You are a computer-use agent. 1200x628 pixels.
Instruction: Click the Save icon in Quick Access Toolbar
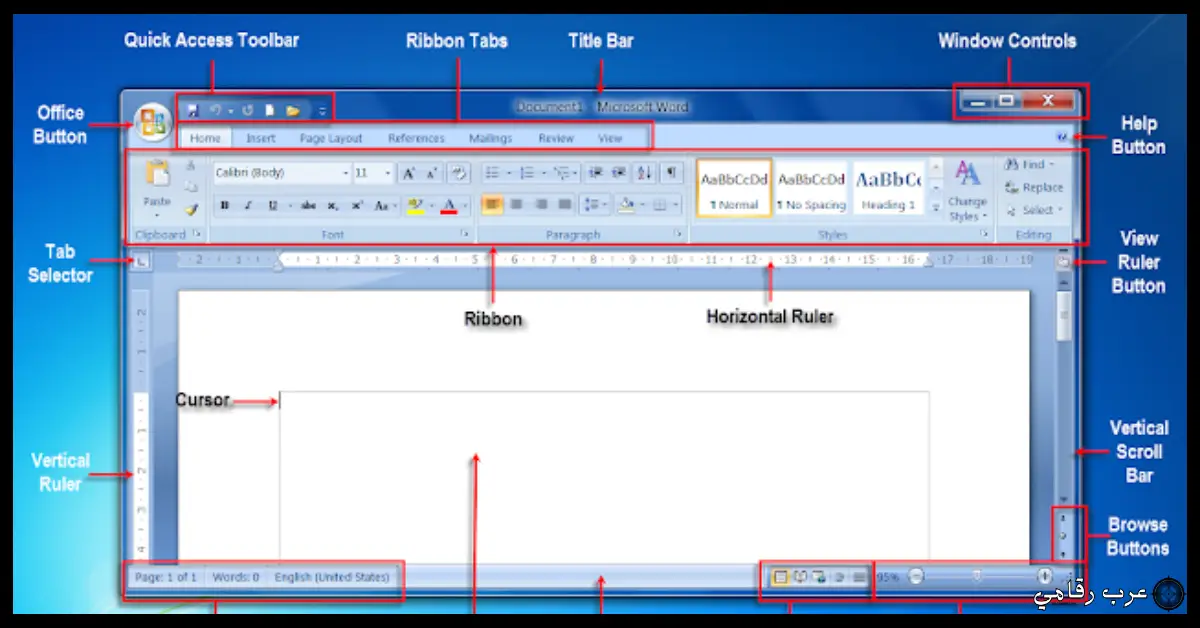pos(193,109)
